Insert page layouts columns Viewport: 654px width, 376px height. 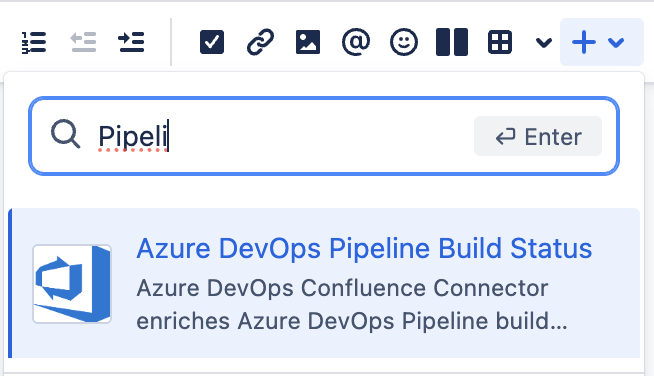click(452, 42)
